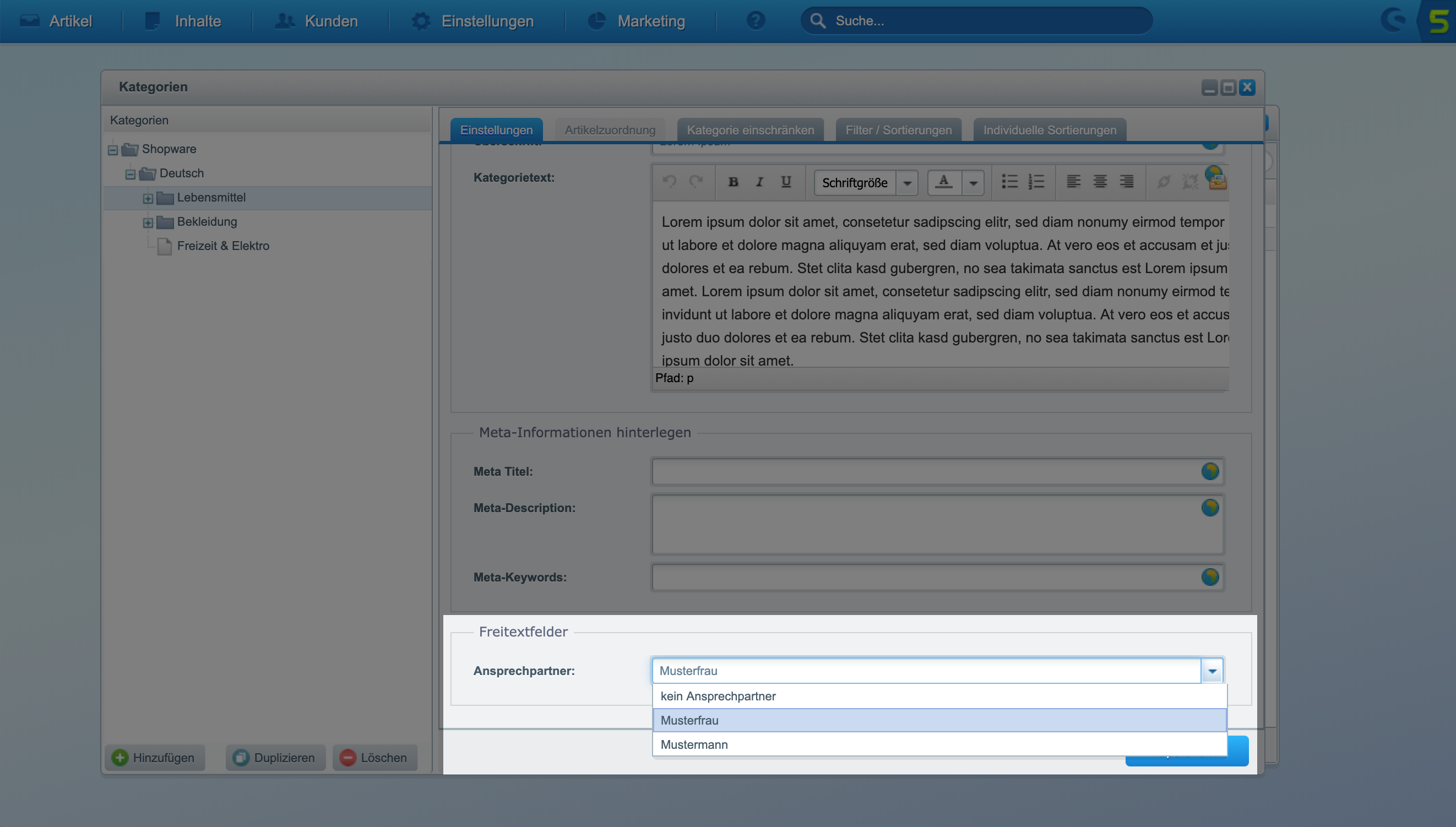The height and width of the screenshot is (827, 1456).
Task: Click the blue Shopware swirl logo
Action: [x=1393, y=20]
